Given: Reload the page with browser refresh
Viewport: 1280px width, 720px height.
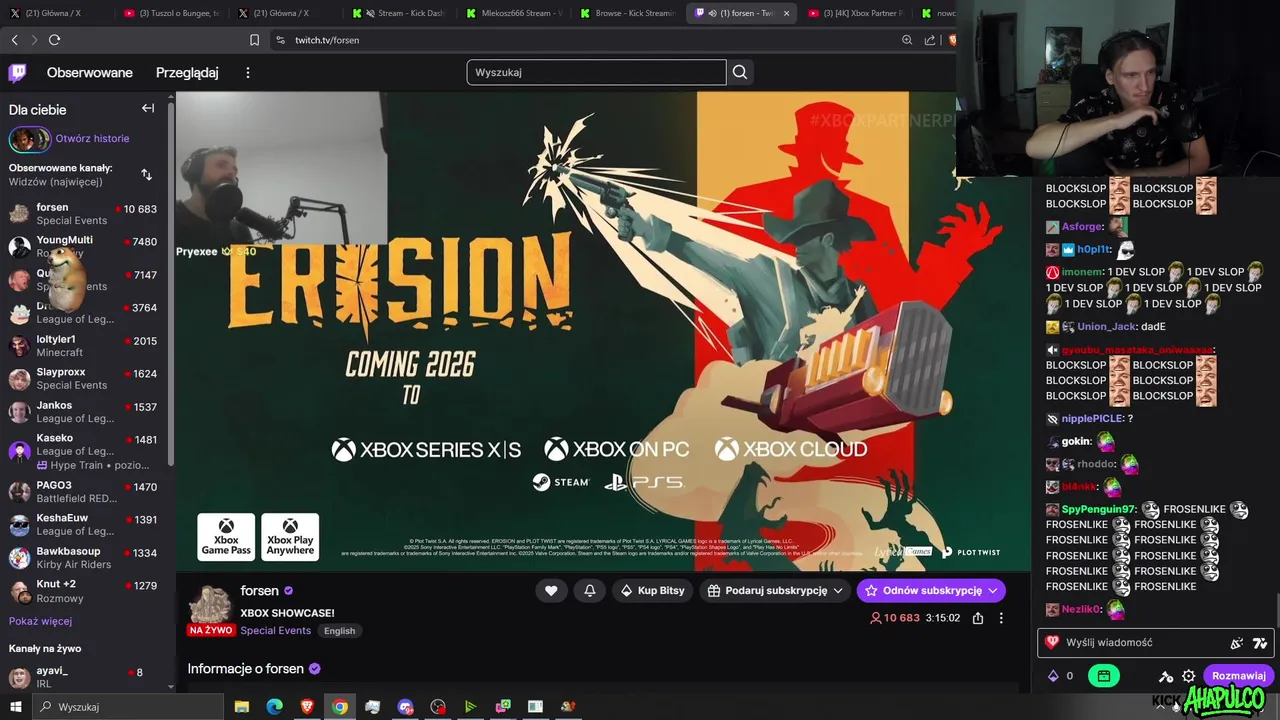Looking at the screenshot, I should coord(54,40).
